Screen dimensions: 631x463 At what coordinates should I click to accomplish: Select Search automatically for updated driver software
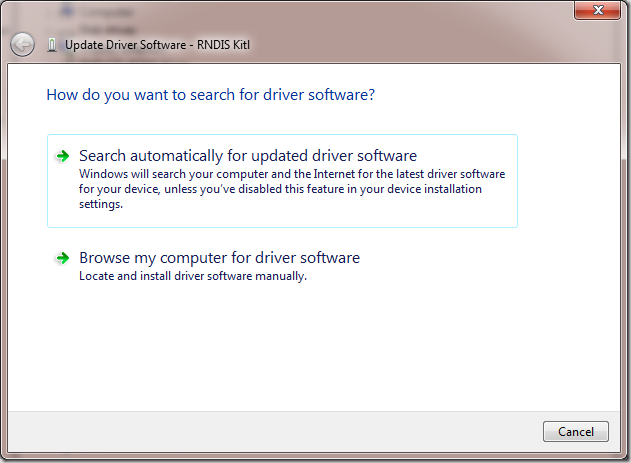coord(247,156)
